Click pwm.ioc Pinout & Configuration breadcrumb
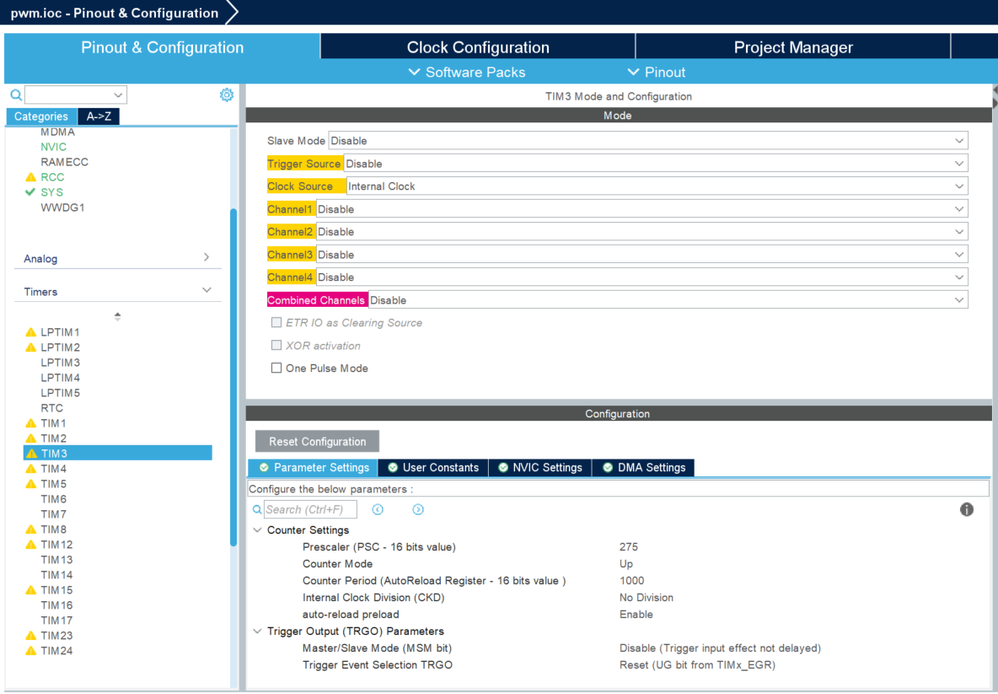Screen dimensions: 998x694 [115, 13]
